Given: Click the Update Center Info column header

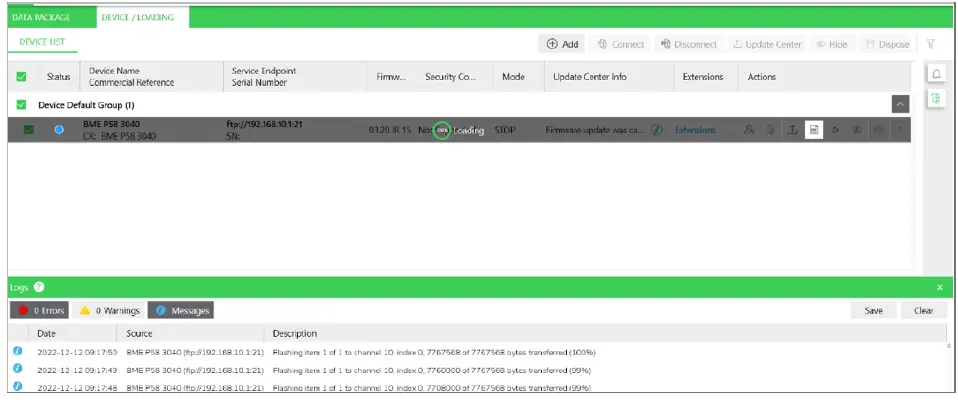Looking at the screenshot, I should point(590,76).
